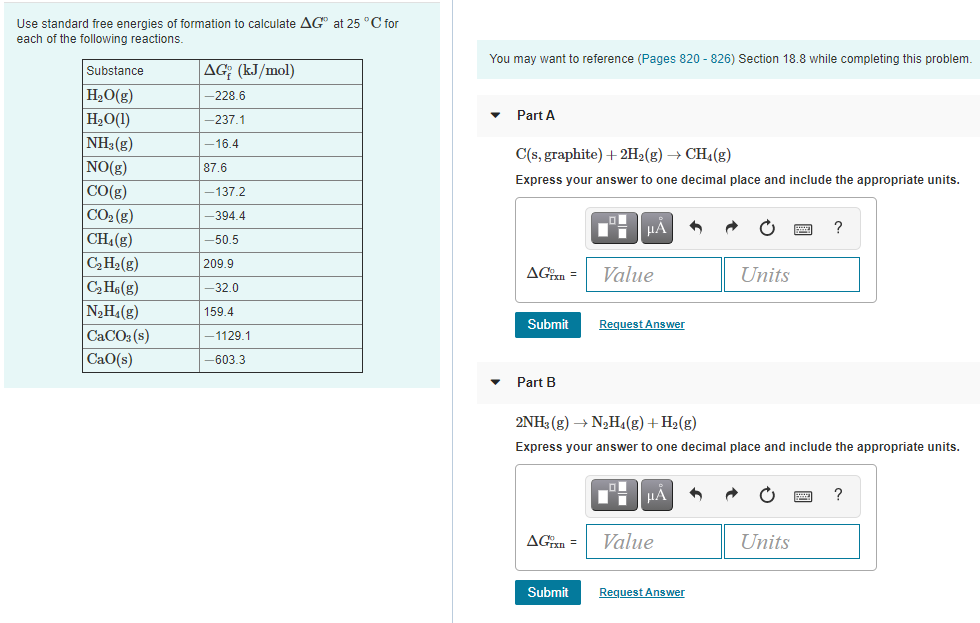Collapse Part B section triangle
The height and width of the screenshot is (623, 980).
tap(496, 382)
